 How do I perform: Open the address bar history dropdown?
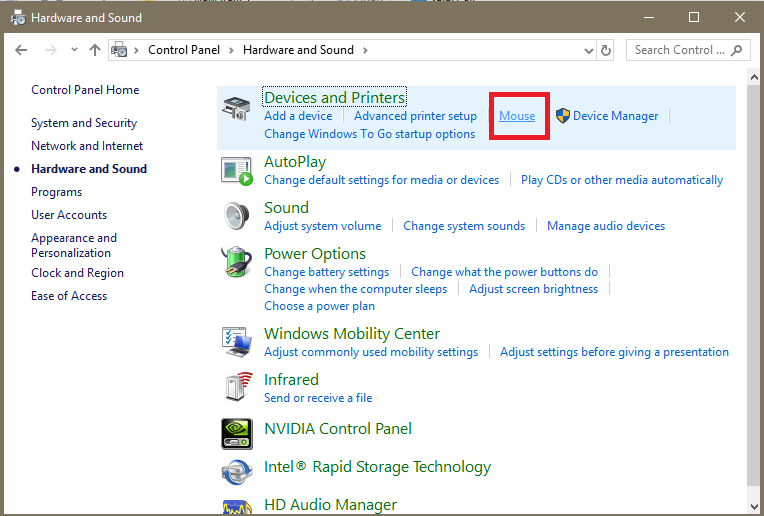(589, 51)
